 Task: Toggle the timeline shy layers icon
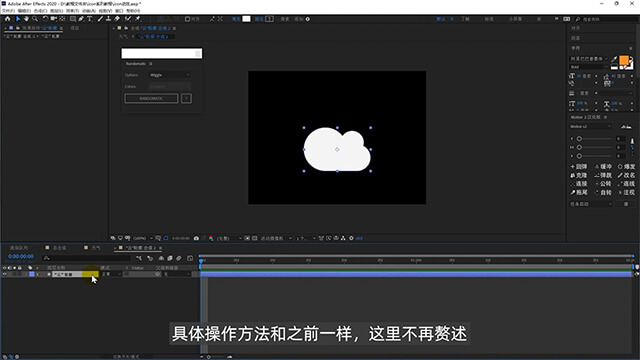pos(161,258)
